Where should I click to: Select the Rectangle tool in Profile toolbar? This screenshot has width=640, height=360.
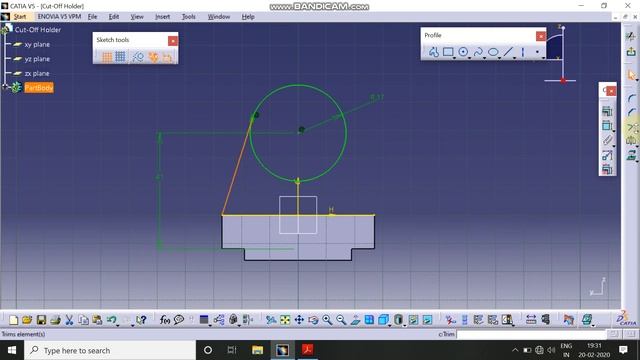448,52
